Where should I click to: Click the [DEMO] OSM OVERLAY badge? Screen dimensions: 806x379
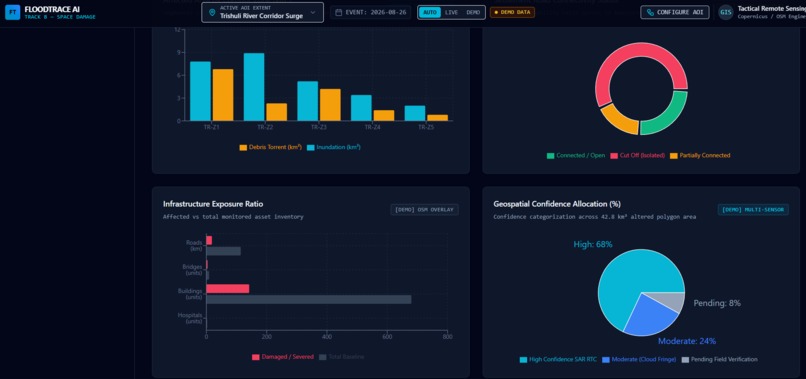(425, 209)
